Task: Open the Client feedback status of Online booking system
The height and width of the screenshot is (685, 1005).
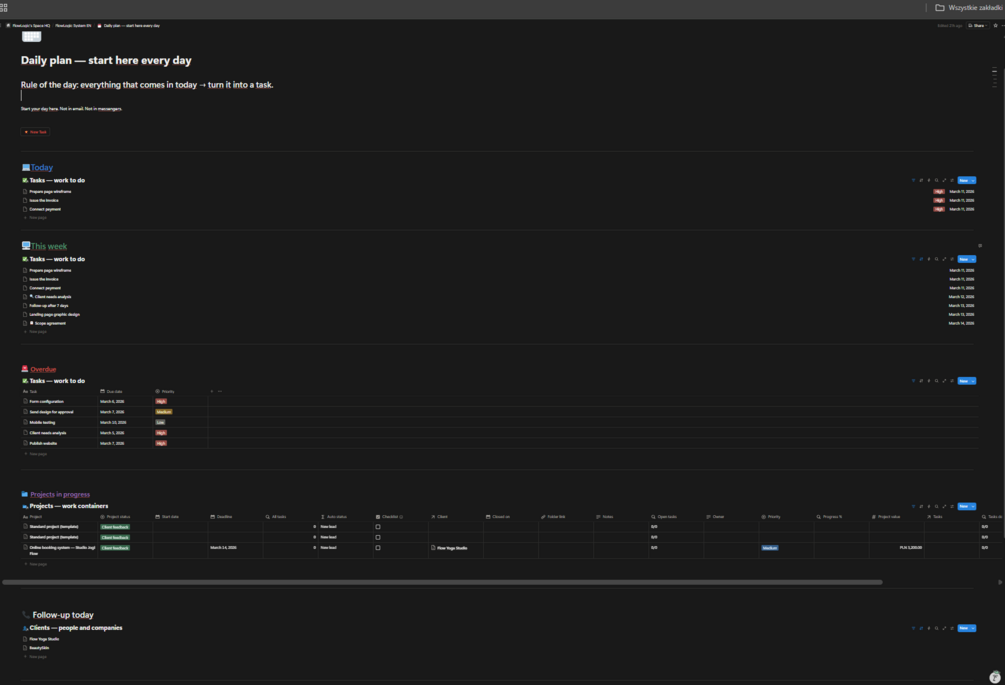Action: 115,548
